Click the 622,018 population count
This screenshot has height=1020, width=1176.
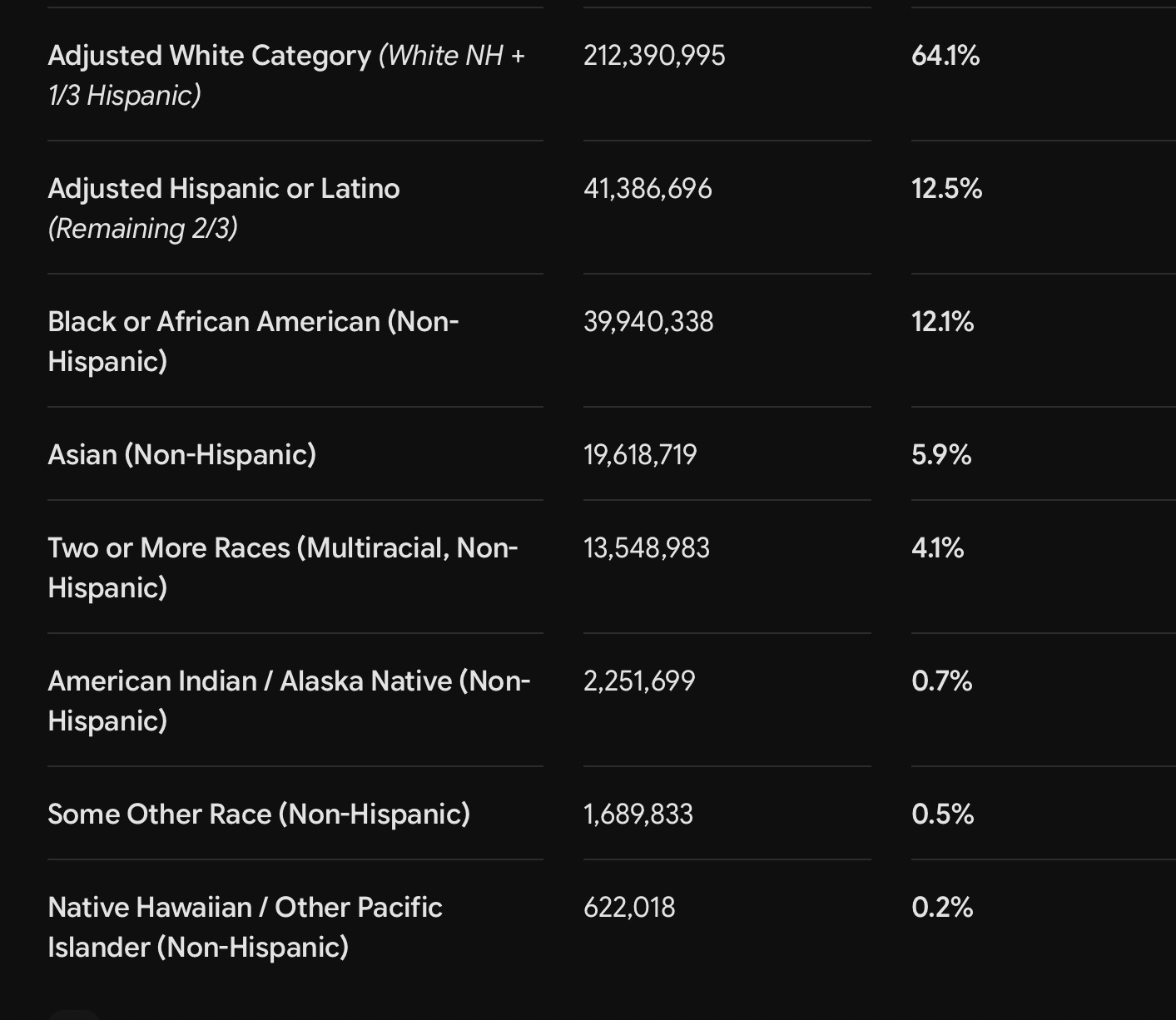pyautogui.click(x=629, y=908)
